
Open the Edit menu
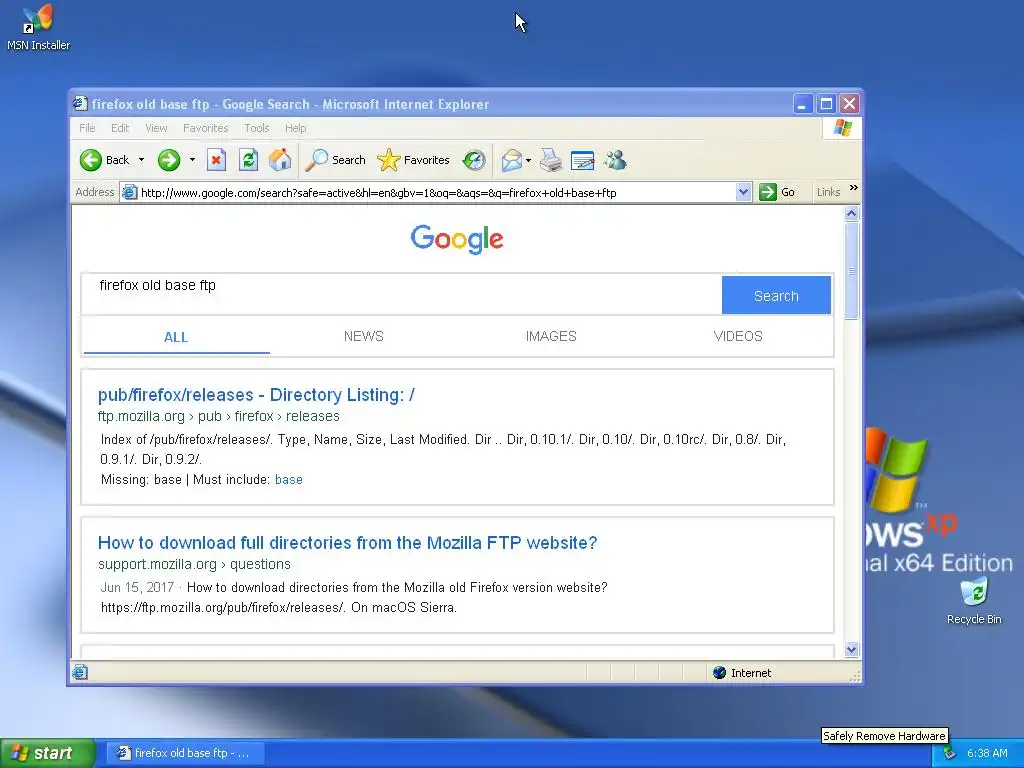[x=120, y=128]
